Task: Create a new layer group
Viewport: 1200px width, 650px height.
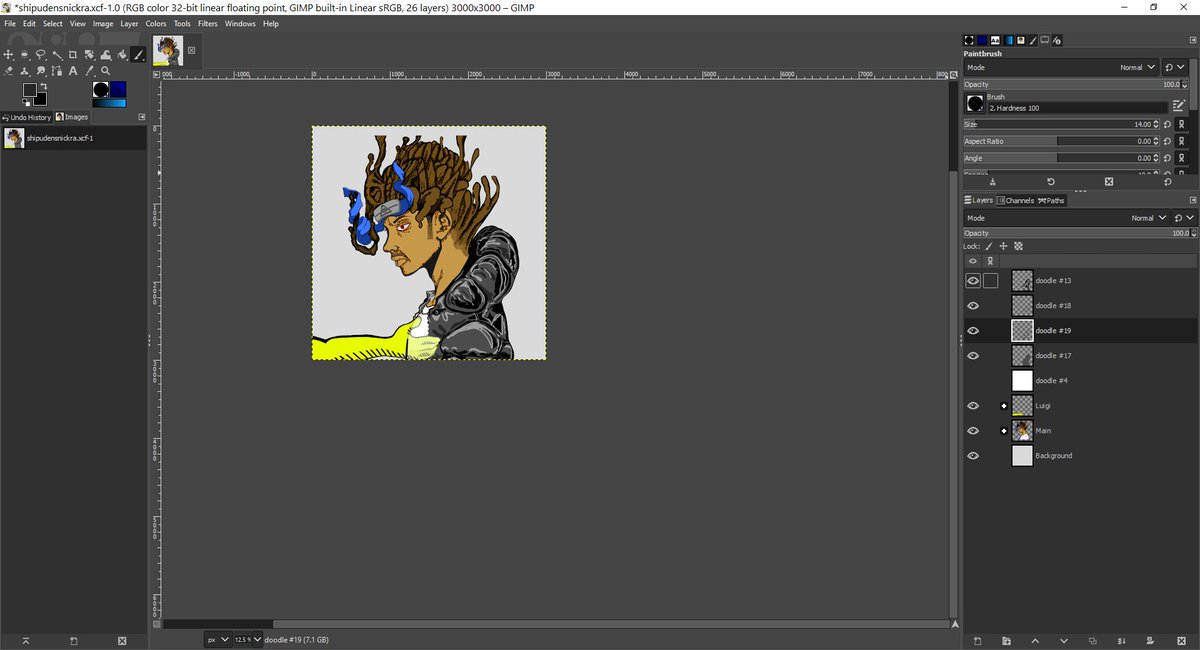Action: (x=1006, y=640)
